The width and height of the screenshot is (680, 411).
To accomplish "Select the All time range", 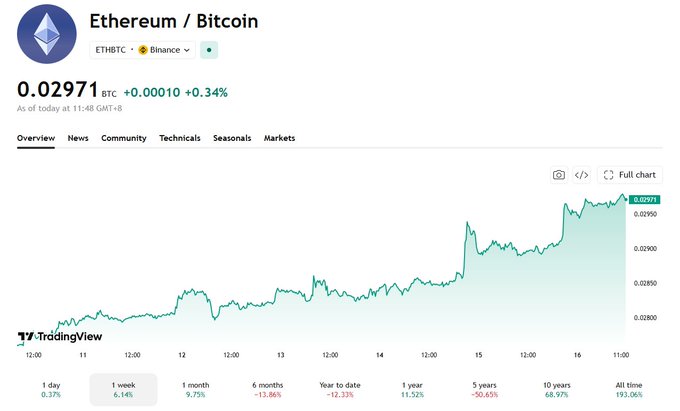I will (x=629, y=389).
